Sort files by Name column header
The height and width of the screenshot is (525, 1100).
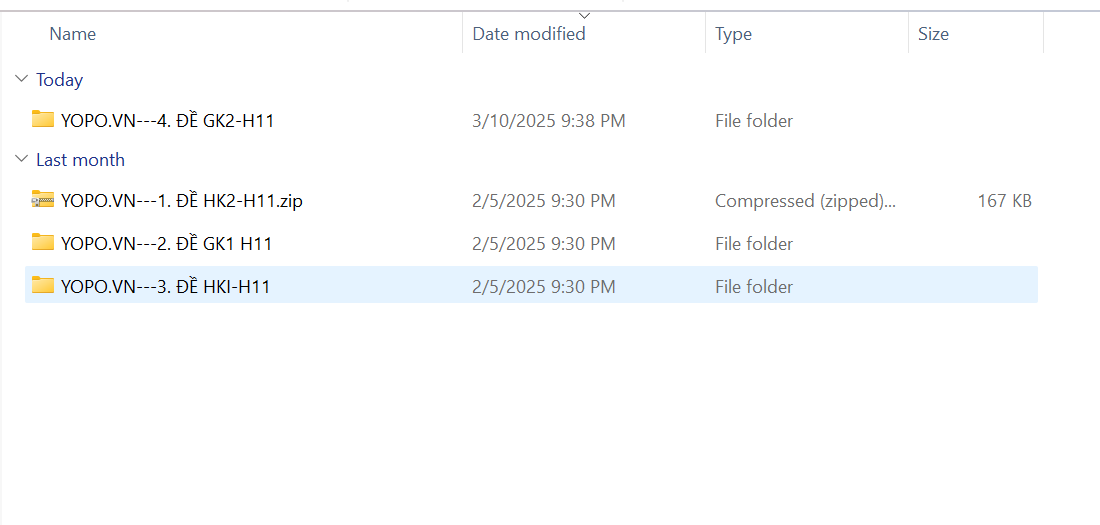click(73, 34)
